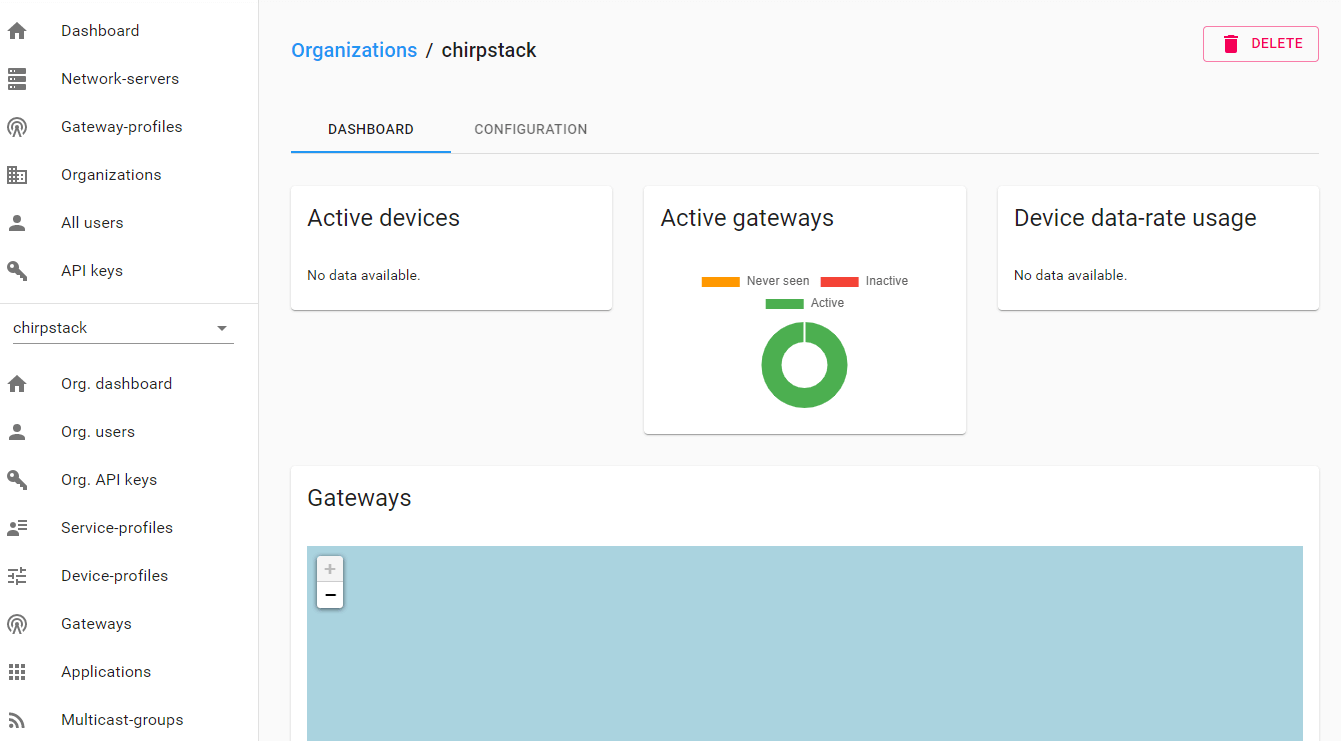Click the Org. dashboard home icon
This screenshot has height=741, width=1341.
17,384
